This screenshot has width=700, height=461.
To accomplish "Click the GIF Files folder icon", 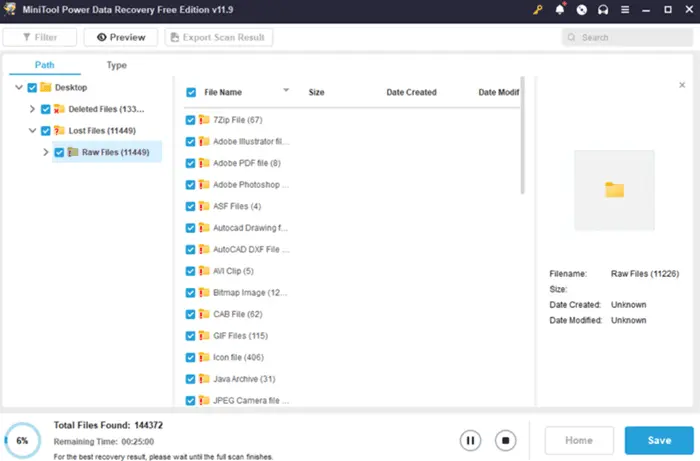I will point(204,336).
